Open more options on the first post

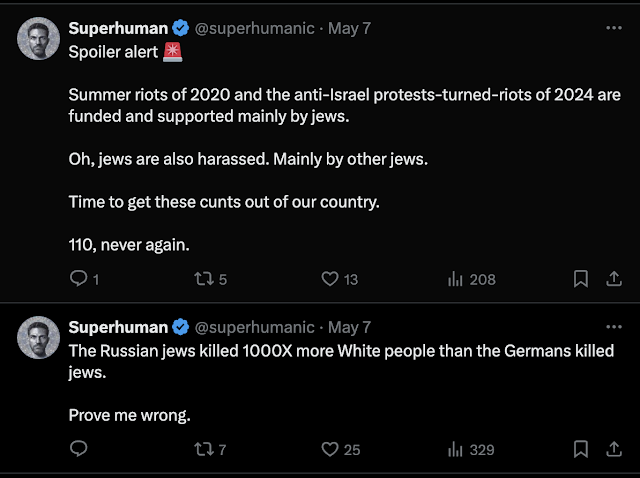(614, 28)
